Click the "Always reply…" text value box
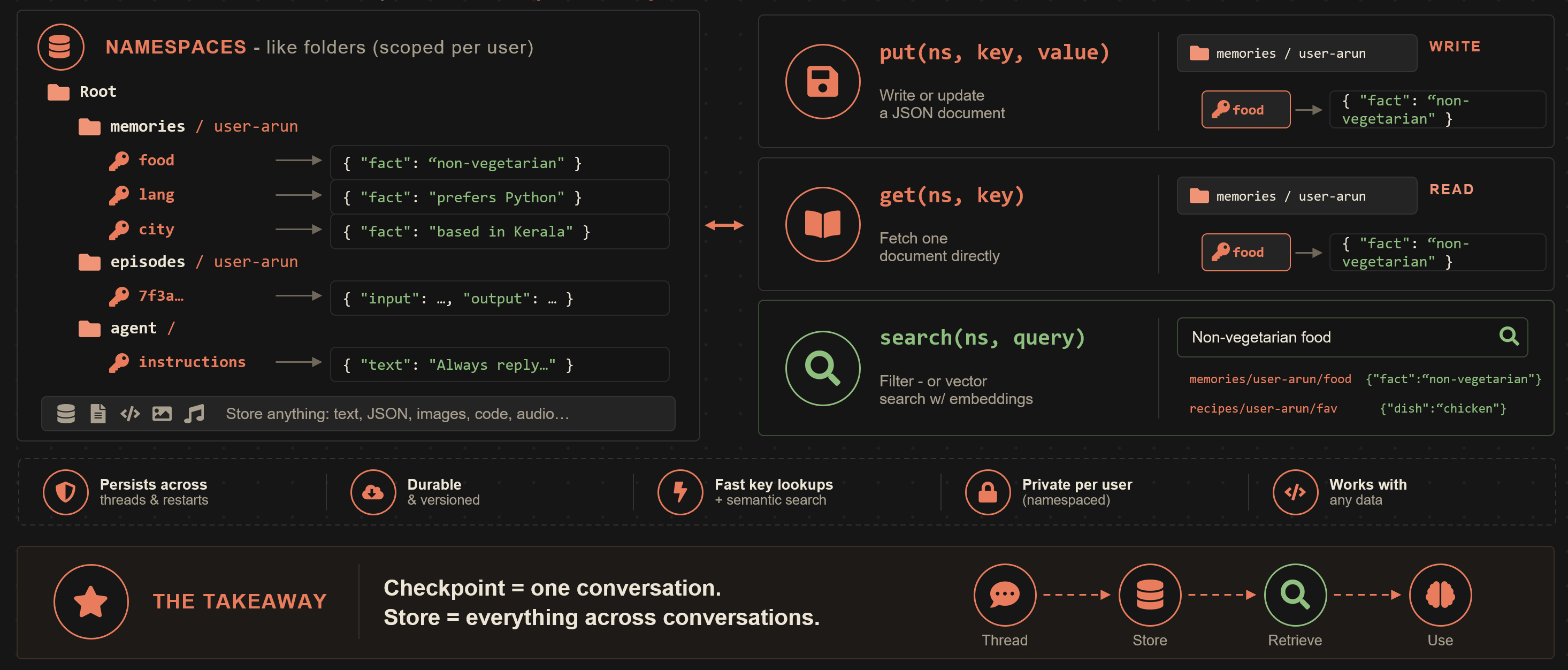Screen dimensions: 1568x670 pyautogui.click(x=499, y=364)
